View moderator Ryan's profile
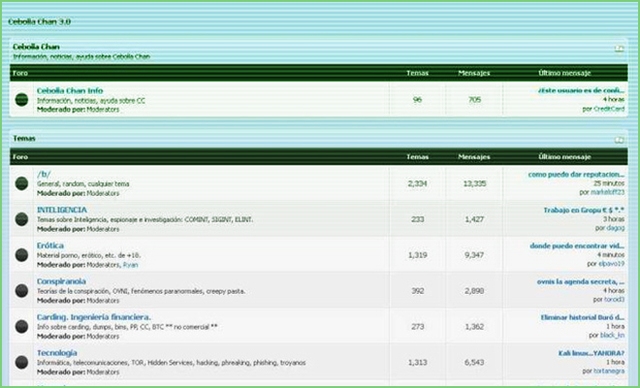 click(131, 265)
